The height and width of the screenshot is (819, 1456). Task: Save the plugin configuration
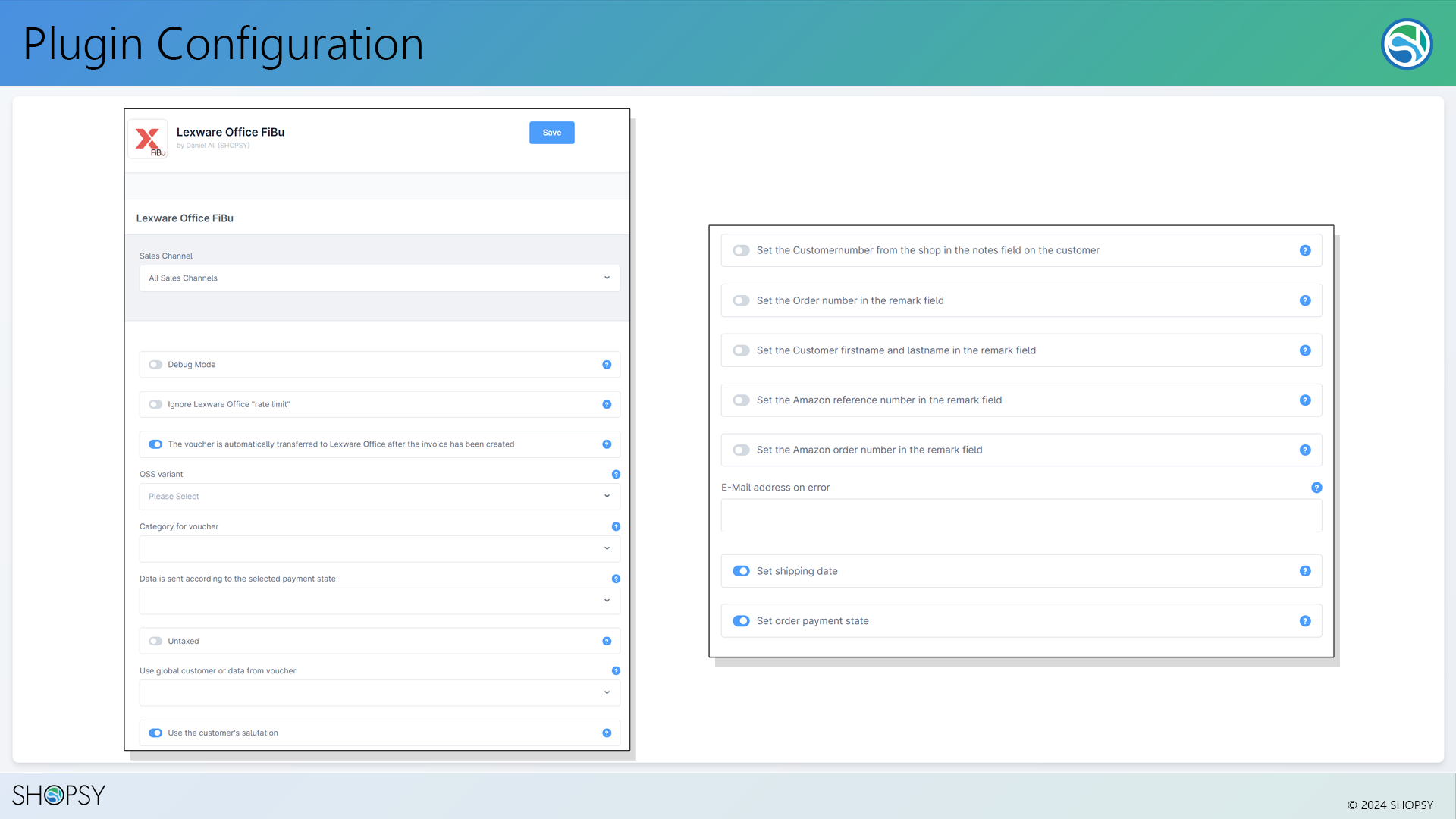[x=552, y=133]
